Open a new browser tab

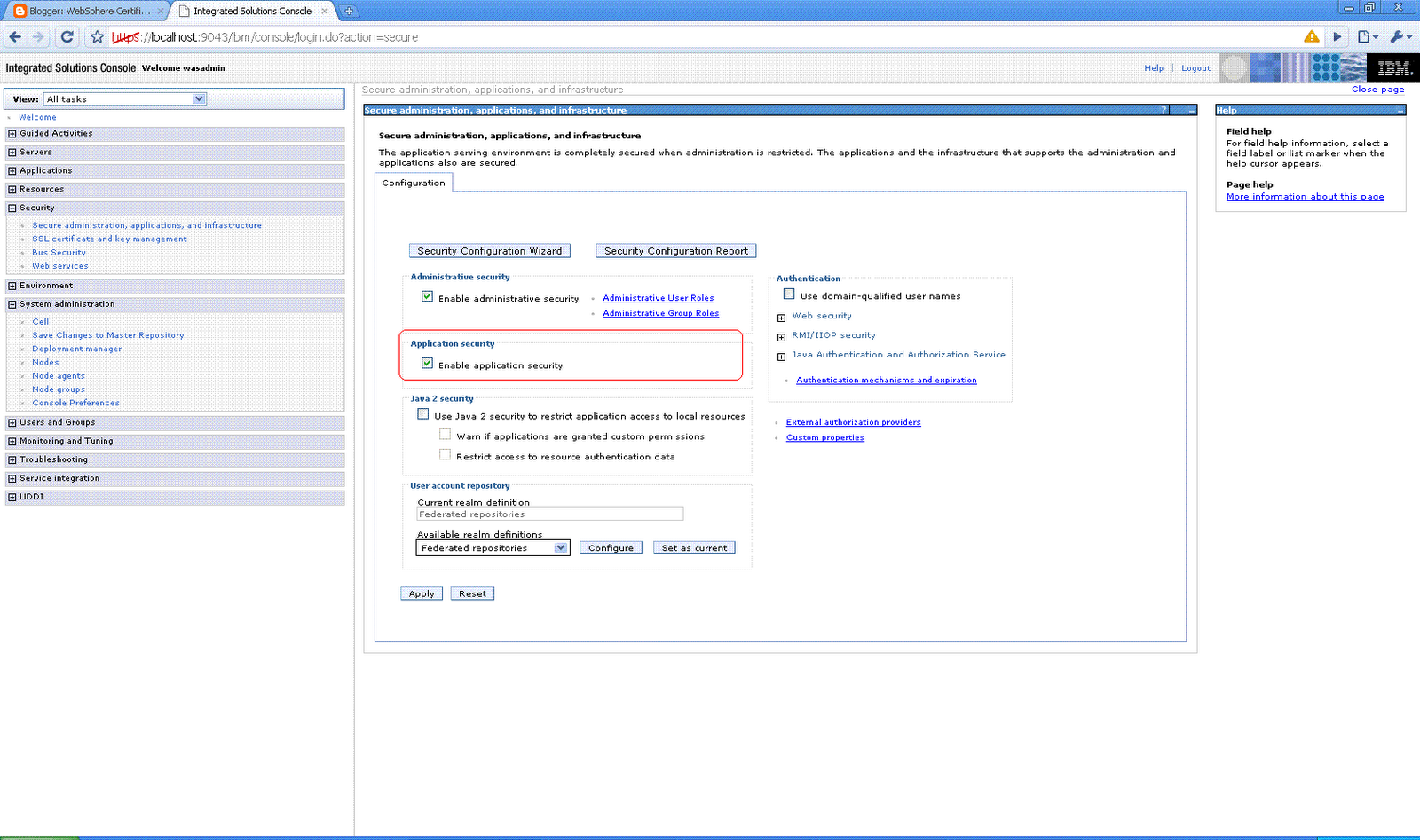[x=349, y=11]
